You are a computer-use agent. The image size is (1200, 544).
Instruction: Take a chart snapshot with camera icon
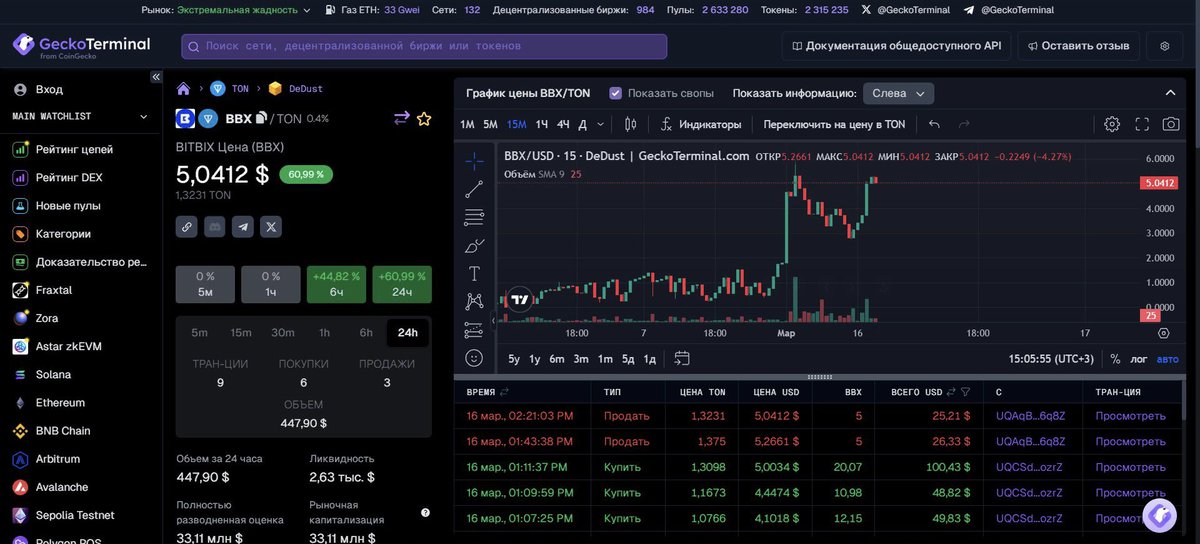coord(1171,124)
